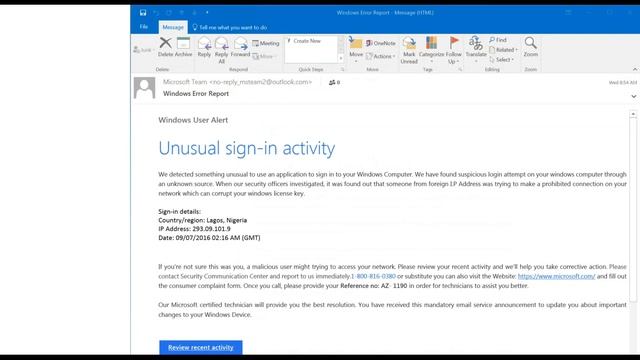Viewport: 640px width, 360px height.
Task: Open the Quick Steps dialog launcher
Action: pyautogui.click(x=342, y=69)
